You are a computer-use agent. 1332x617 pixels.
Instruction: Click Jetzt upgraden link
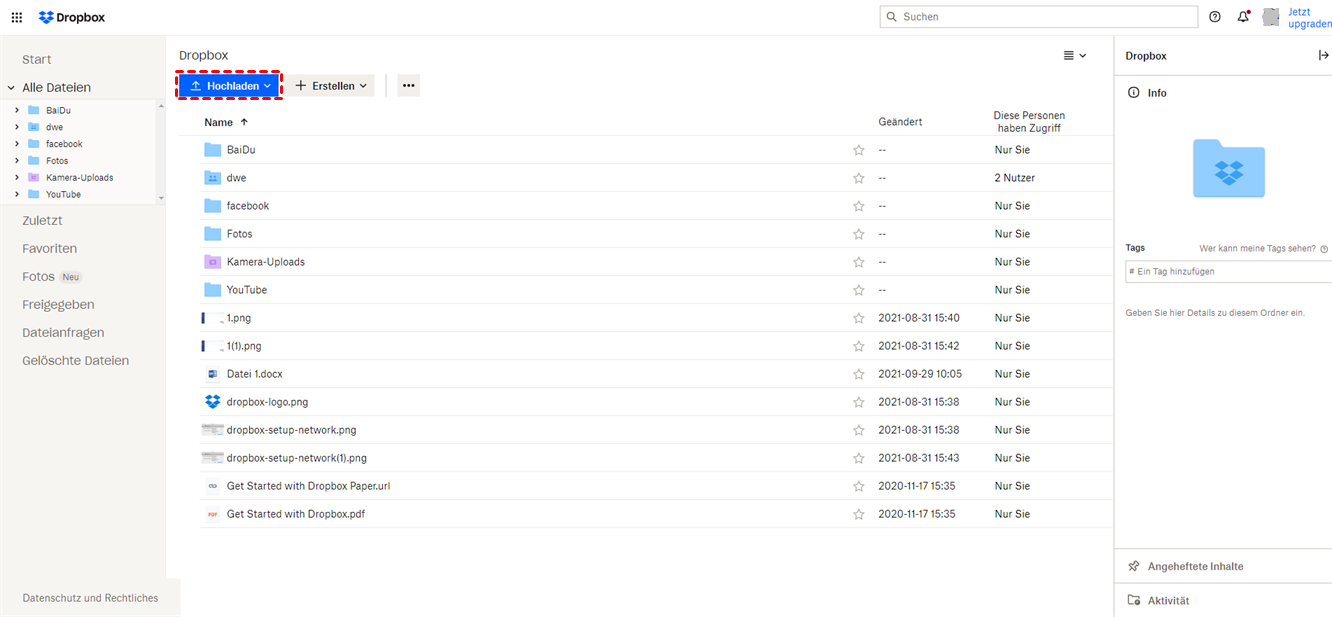point(1310,18)
